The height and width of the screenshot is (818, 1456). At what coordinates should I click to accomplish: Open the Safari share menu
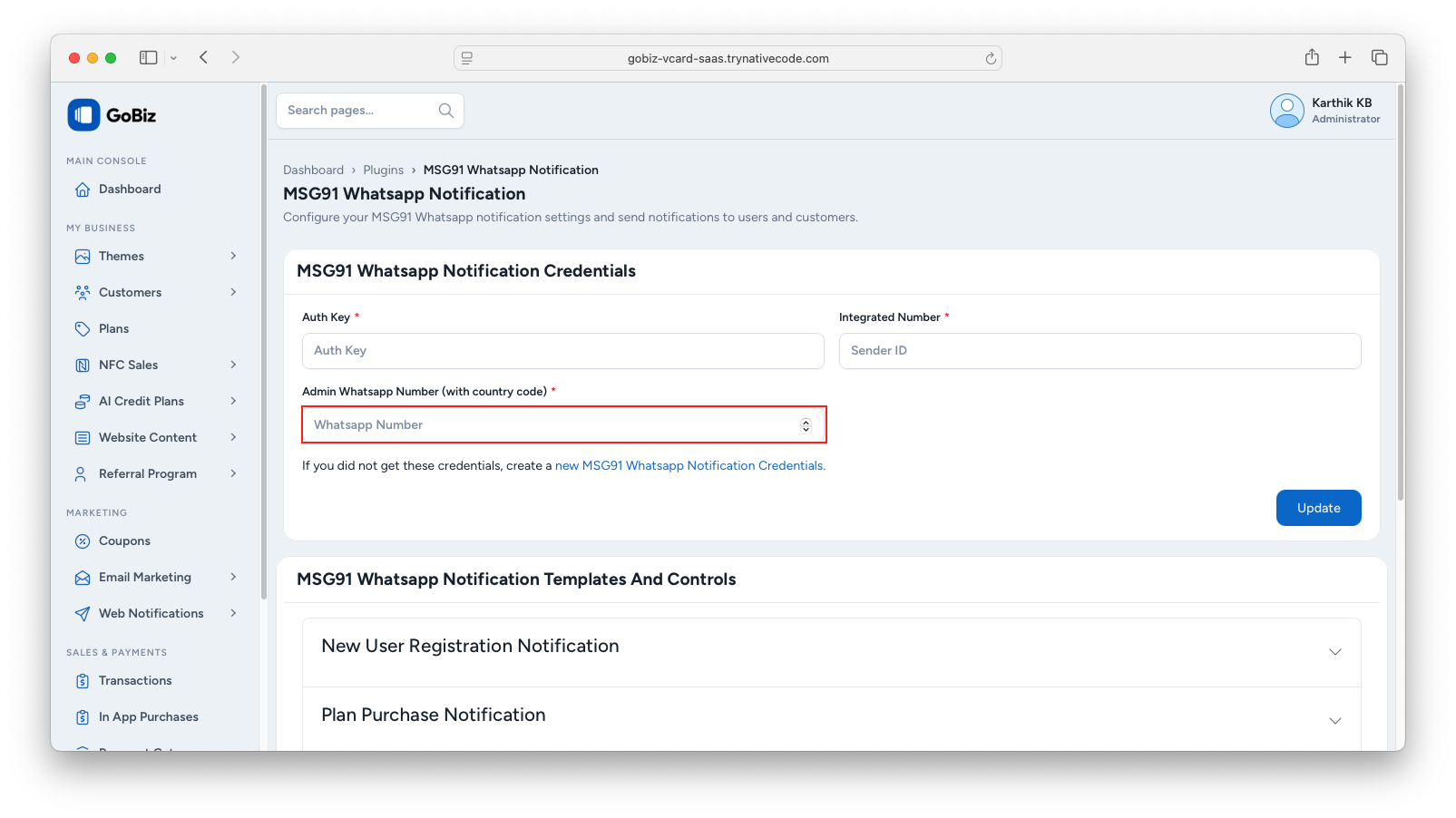[x=1312, y=57]
